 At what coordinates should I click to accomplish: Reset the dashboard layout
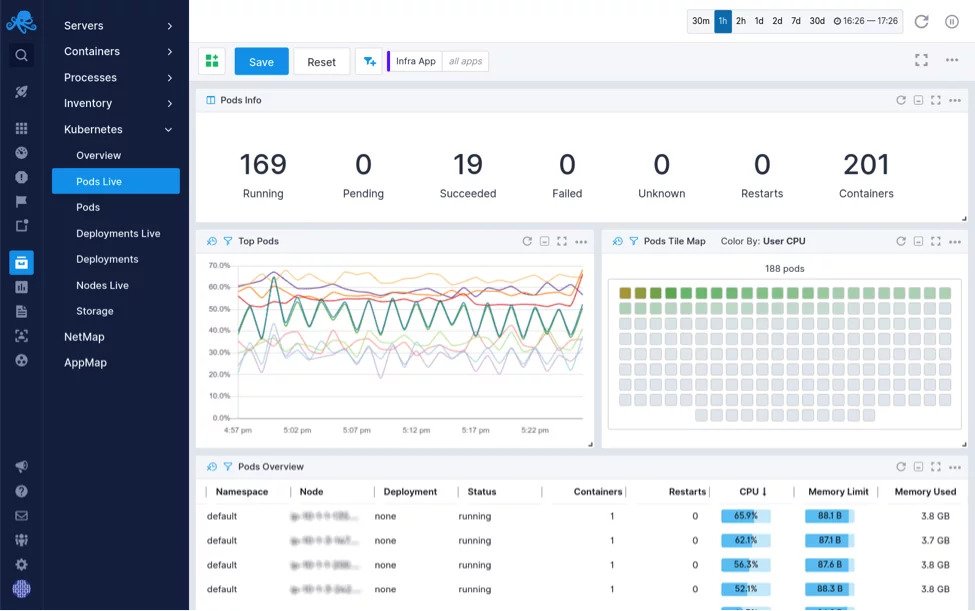pyautogui.click(x=321, y=61)
